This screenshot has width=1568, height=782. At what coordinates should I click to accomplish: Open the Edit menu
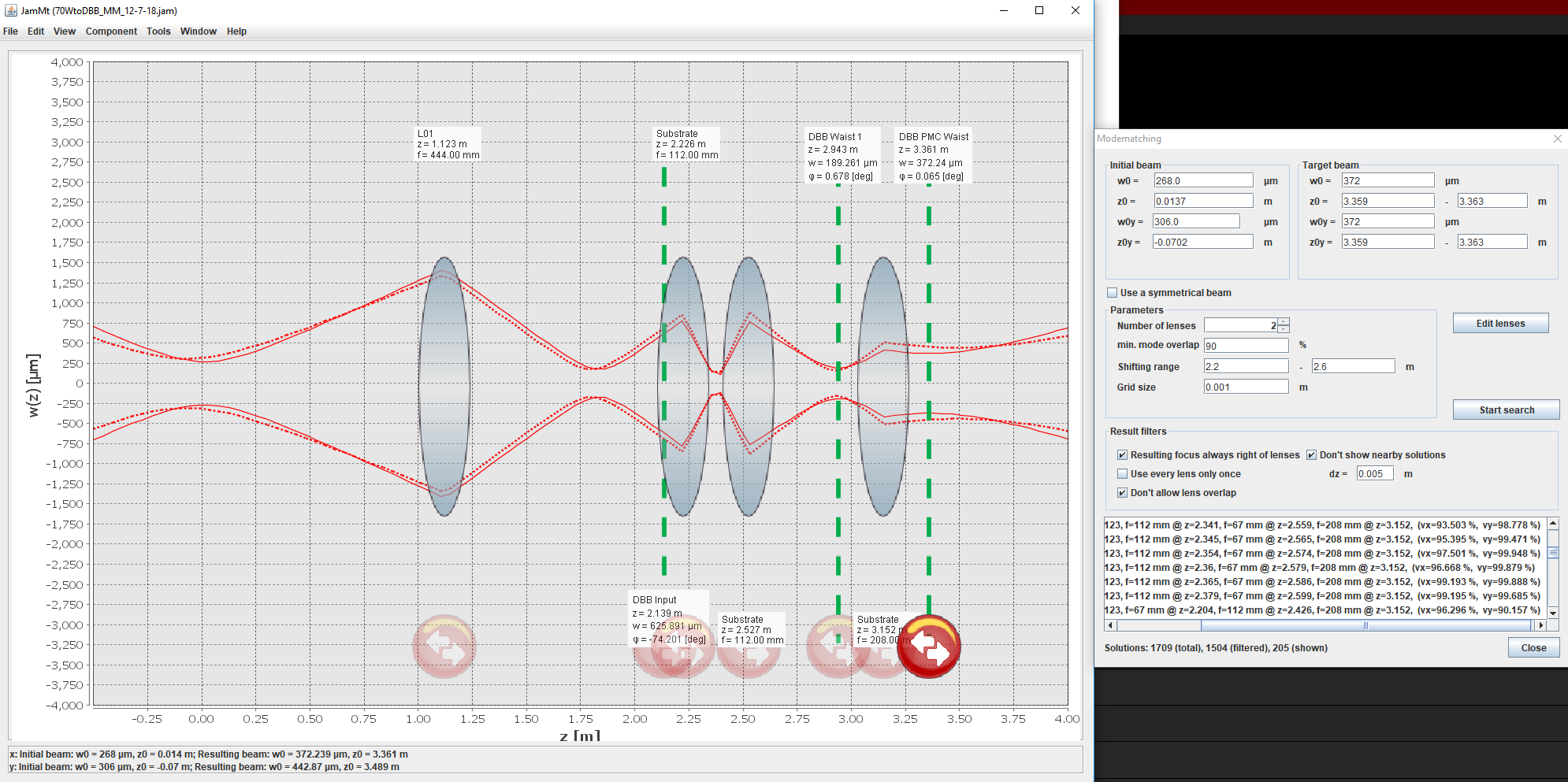(x=35, y=32)
